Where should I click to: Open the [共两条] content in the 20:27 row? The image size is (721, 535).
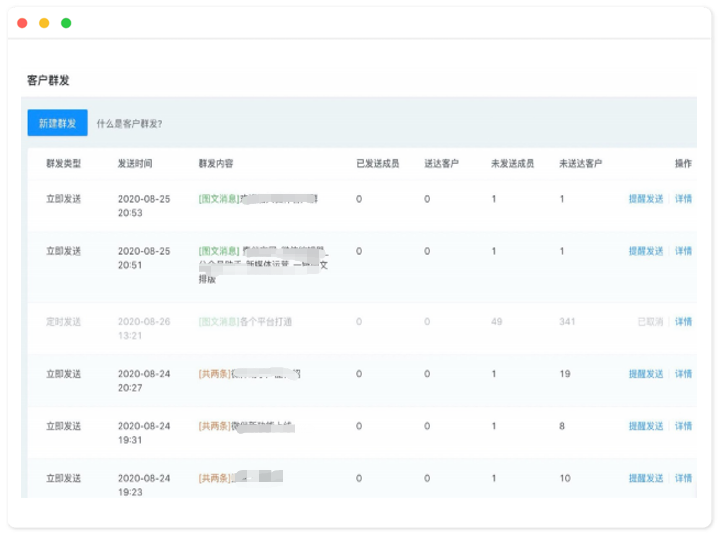pyautogui.click(x=214, y=374)
